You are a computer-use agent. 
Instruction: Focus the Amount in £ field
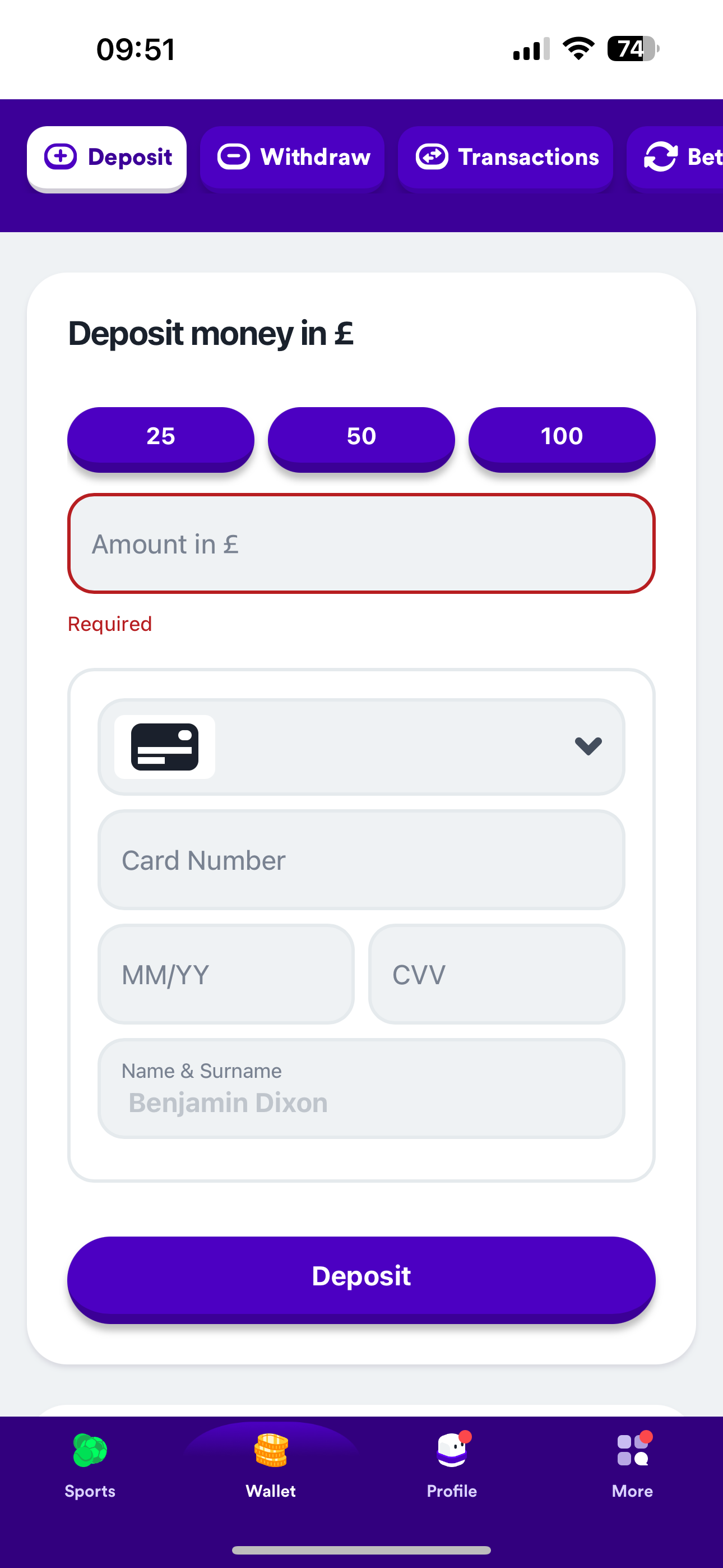point(361,543)
